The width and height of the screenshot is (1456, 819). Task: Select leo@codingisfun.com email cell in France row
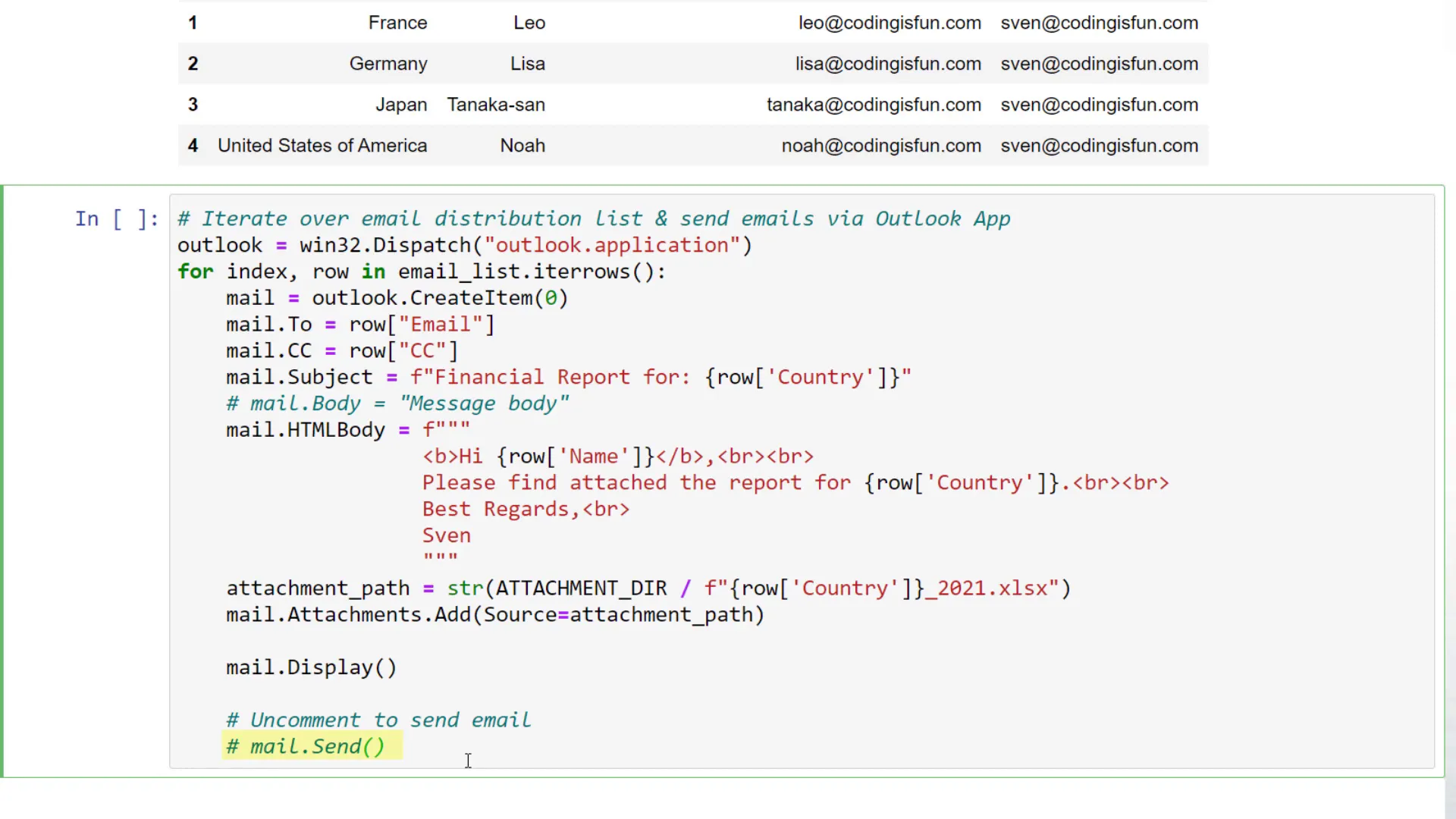pyautogui.click(x=889, y=23)
